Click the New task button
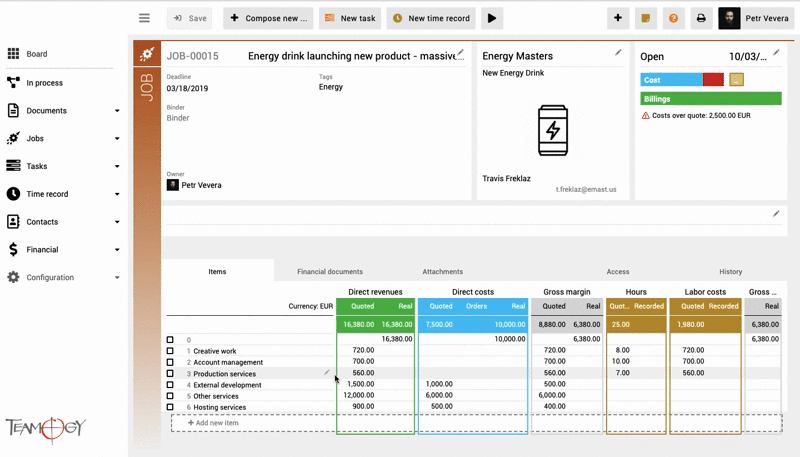Screen dimensions: 800x457 pos(350,18)
